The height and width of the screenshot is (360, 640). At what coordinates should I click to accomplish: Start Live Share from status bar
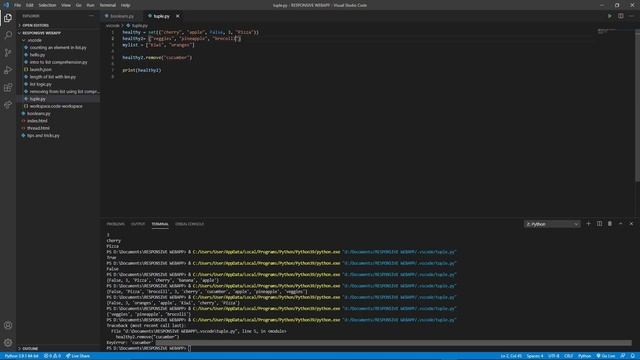coord(78,356)
